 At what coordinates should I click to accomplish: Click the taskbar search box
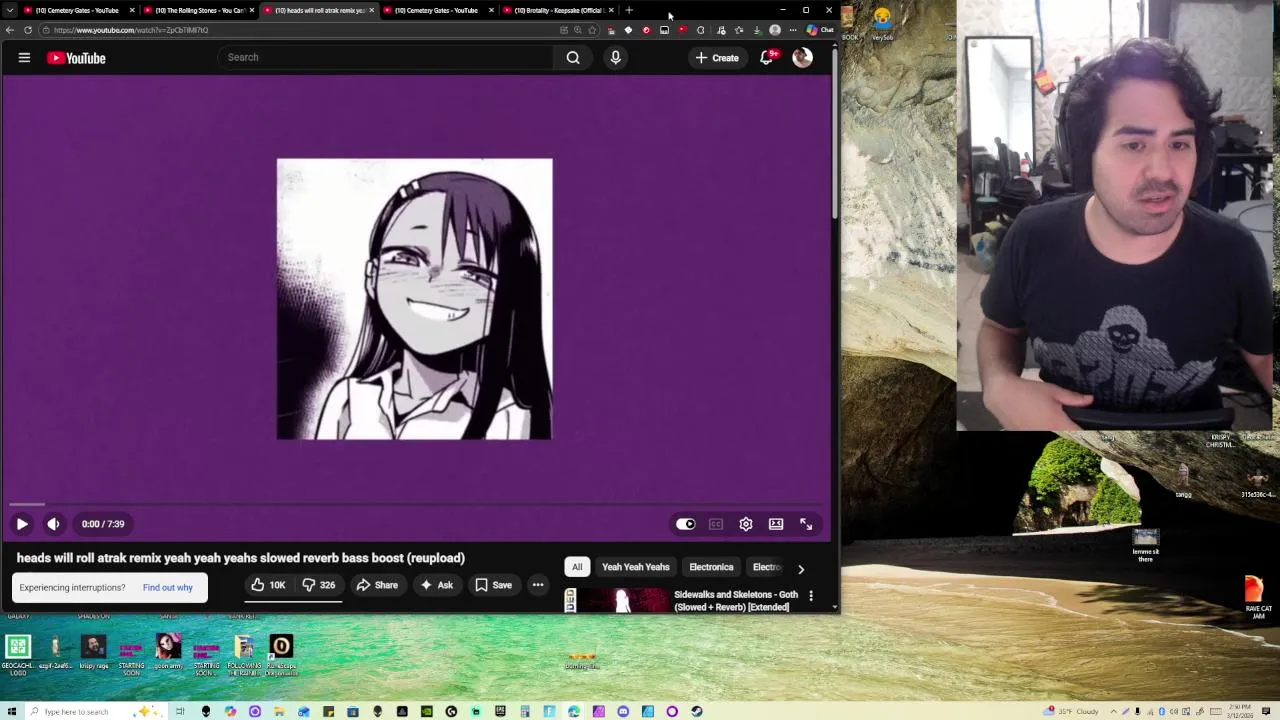pos(95,711)
